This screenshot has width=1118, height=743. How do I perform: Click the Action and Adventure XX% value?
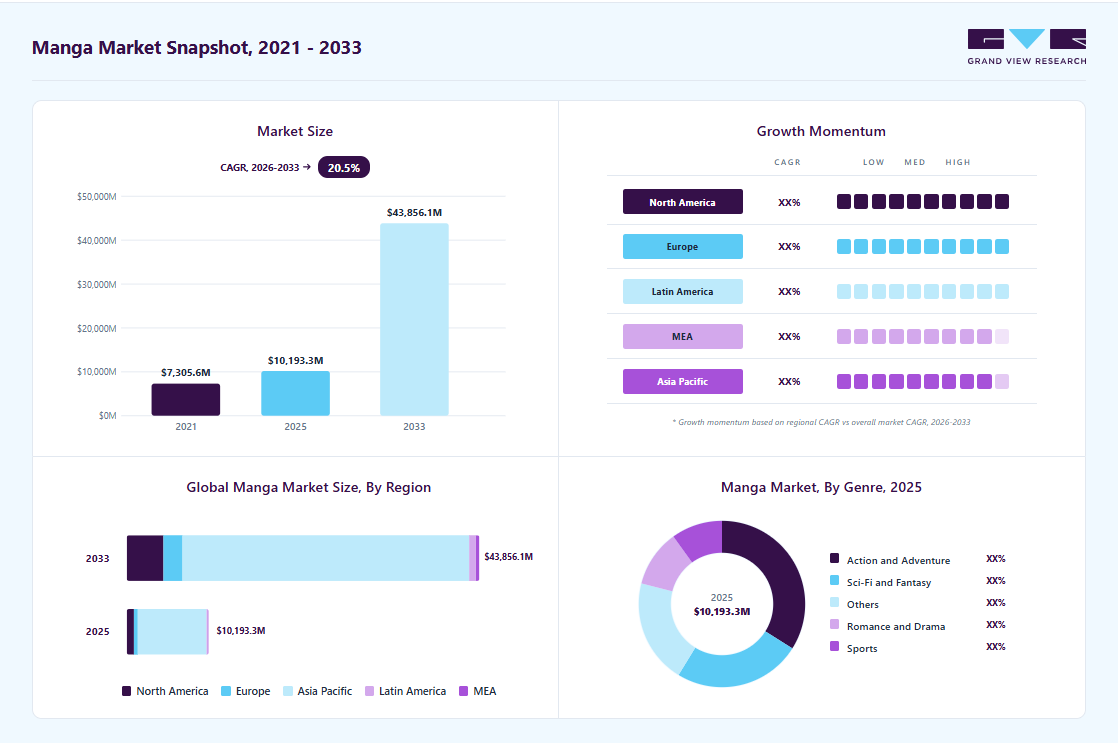click(x=995, y=559)
